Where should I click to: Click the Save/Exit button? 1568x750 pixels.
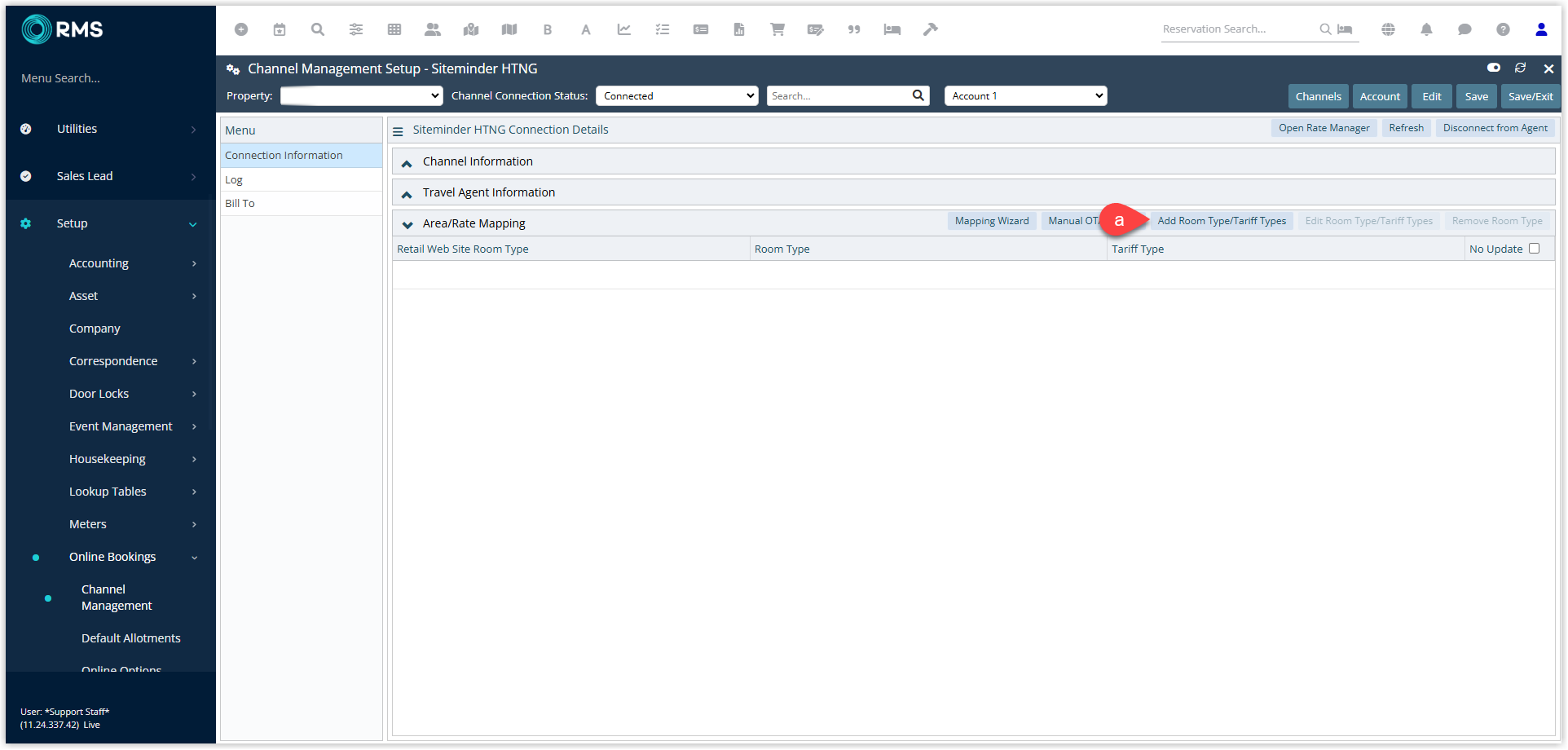coord(1531,96)
